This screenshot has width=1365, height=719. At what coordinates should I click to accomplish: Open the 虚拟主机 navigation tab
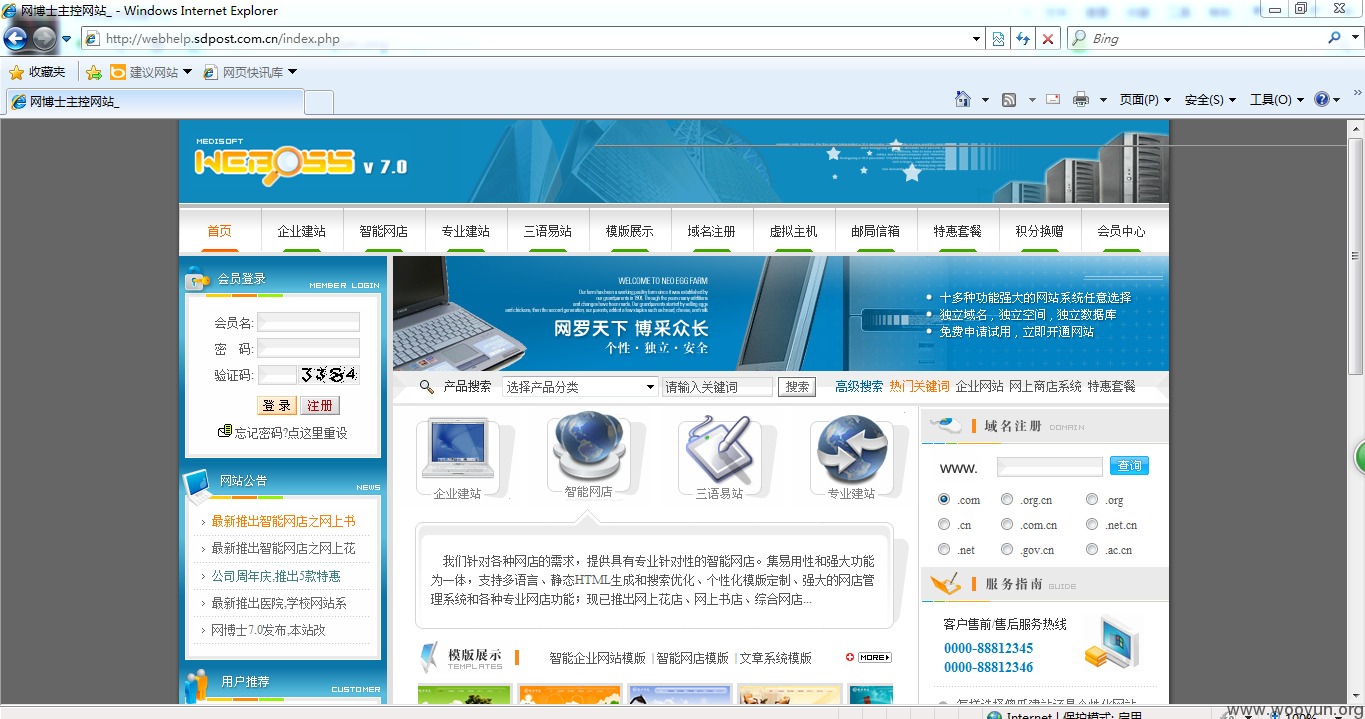[x=793, y=231]
